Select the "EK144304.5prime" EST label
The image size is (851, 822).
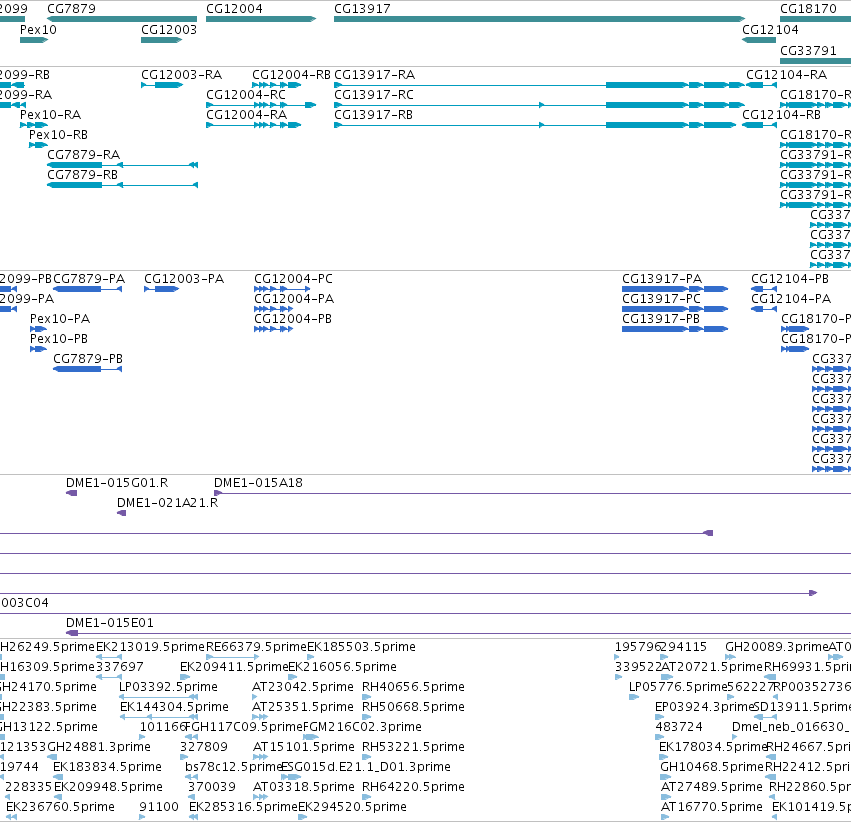click(x=174, y=706)
